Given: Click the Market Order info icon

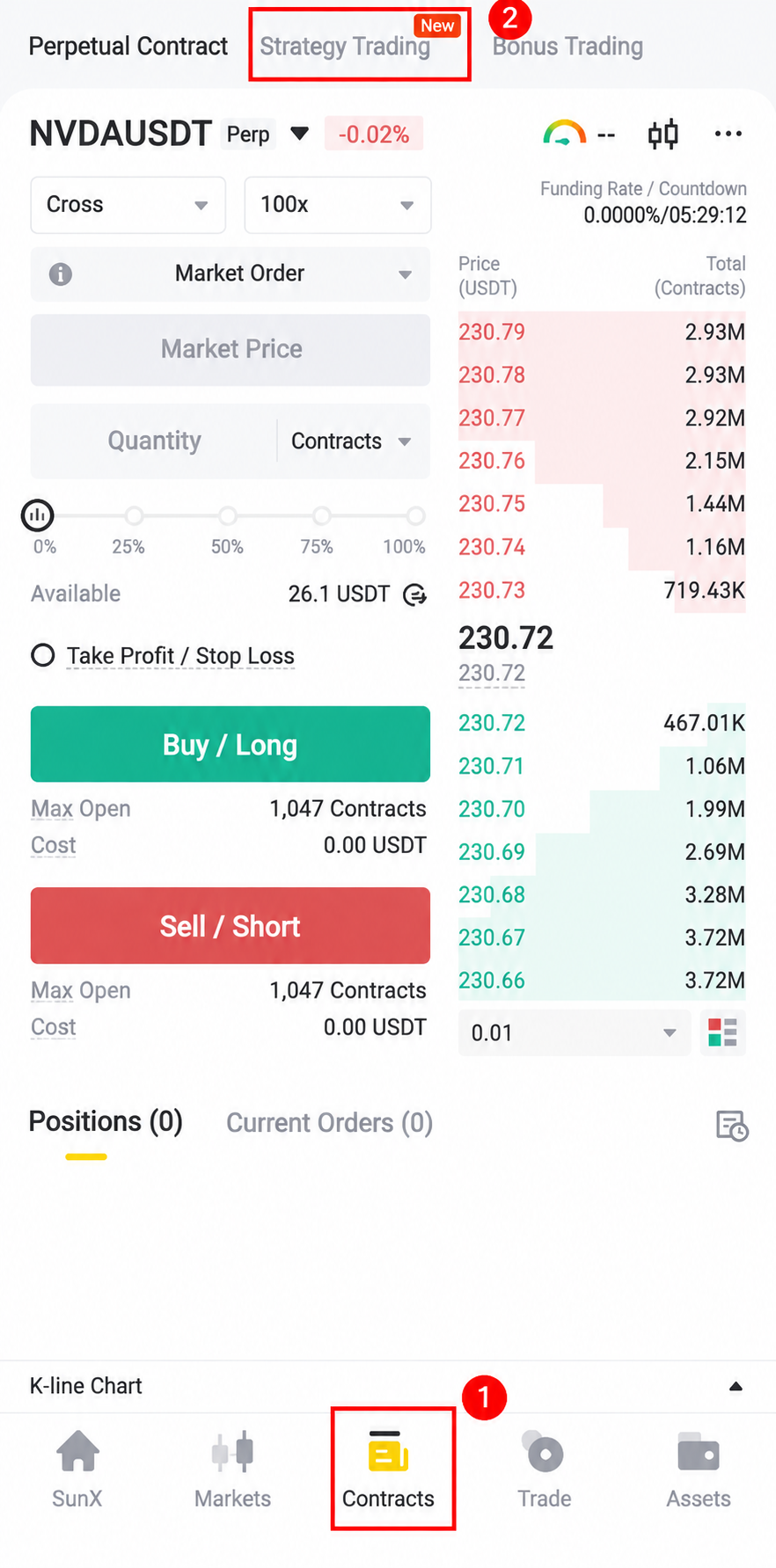Looking at the screenshot, I should tap(61, 274).
